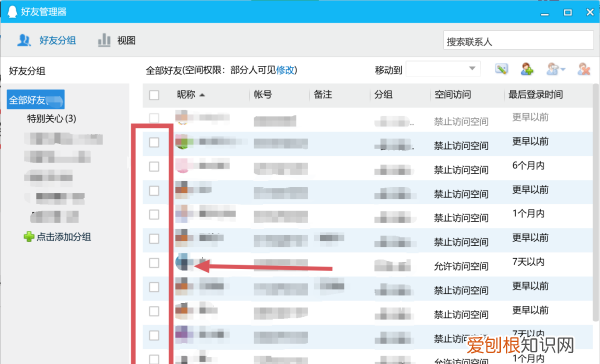Close the 好友管理器 window
This screenshot has height=364, width=600.
click(x=590, y=12)
